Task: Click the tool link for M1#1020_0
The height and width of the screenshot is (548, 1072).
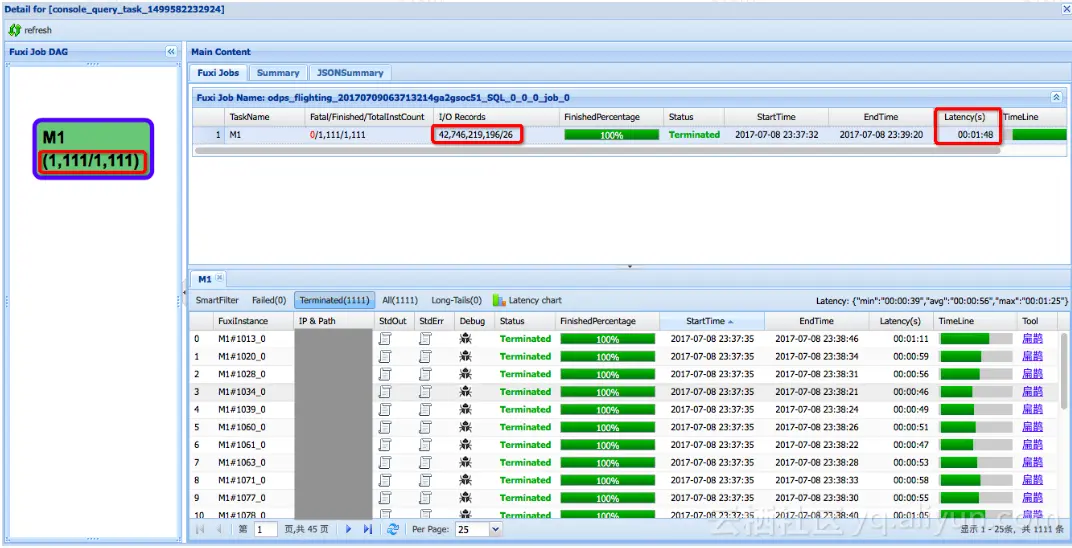Action: pos(1032,357)
